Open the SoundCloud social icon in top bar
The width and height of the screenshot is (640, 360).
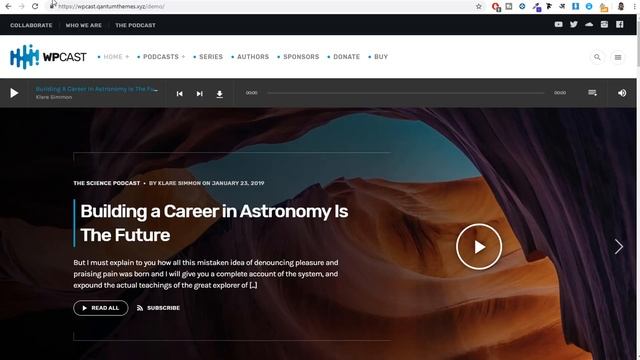coord(589,24)
